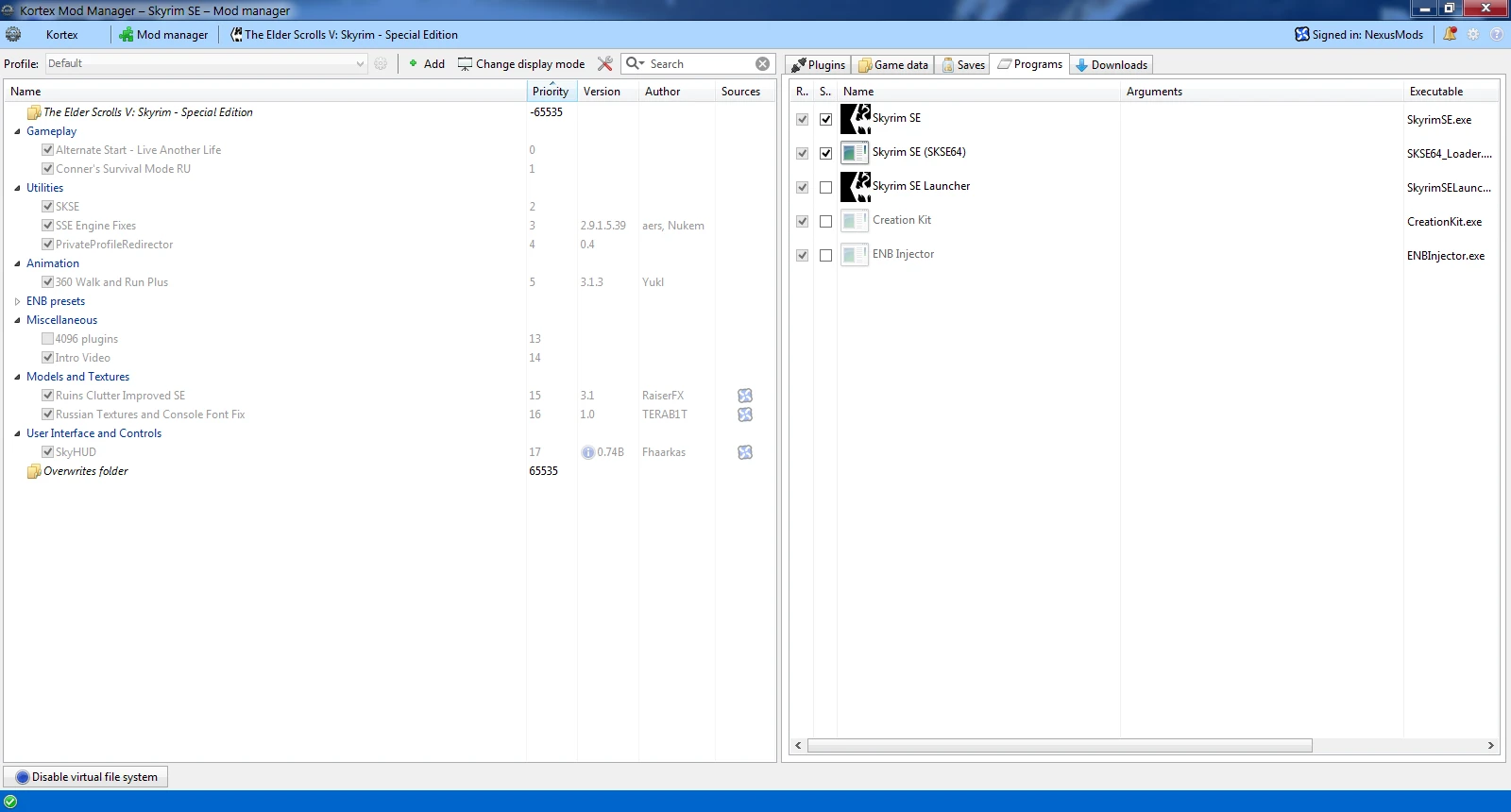The image size is (1511, 812).
Task: Click the Nexus source icon for SkyHUD
Action: tap(745, 452)
